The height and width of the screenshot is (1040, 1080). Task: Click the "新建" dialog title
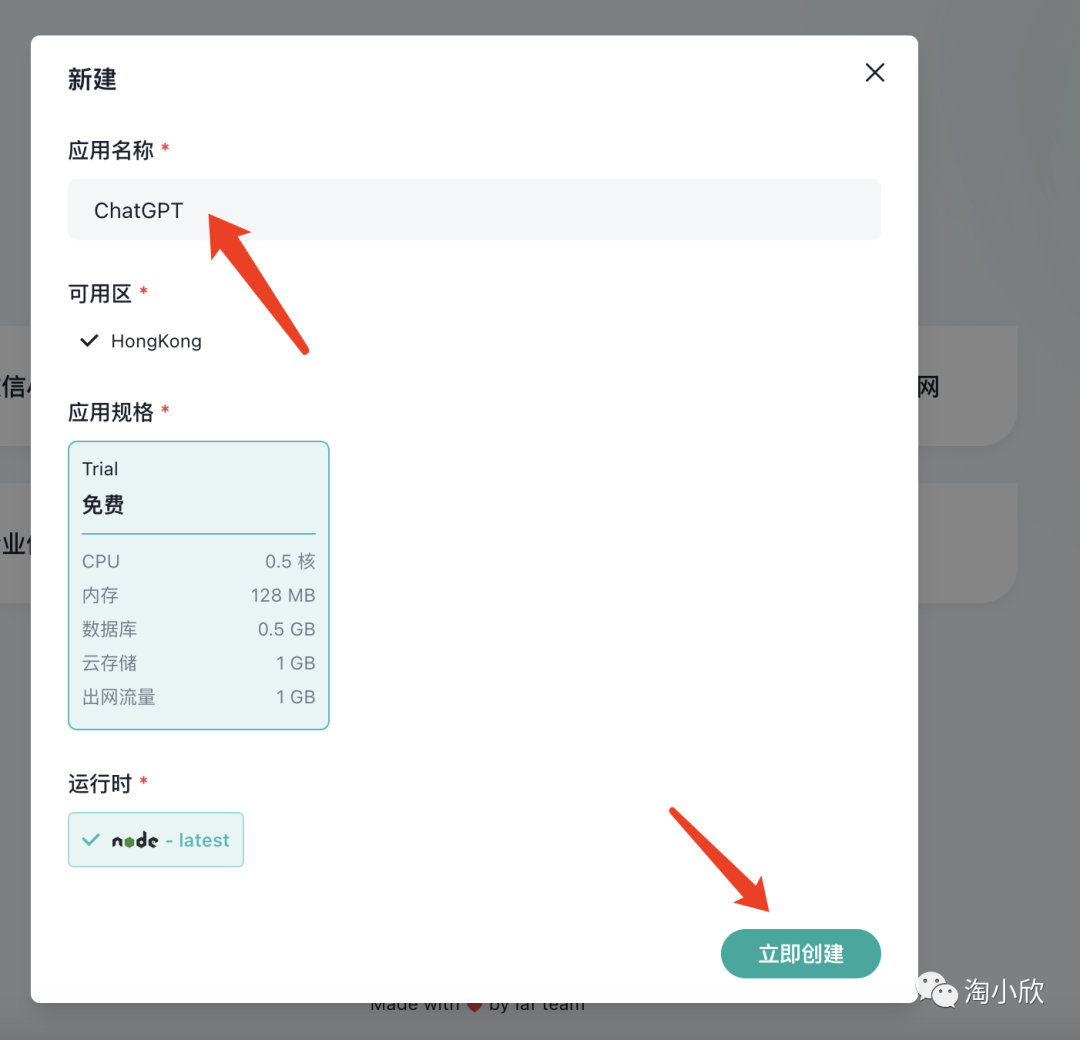pyautogui.click(x=92, y=79)
